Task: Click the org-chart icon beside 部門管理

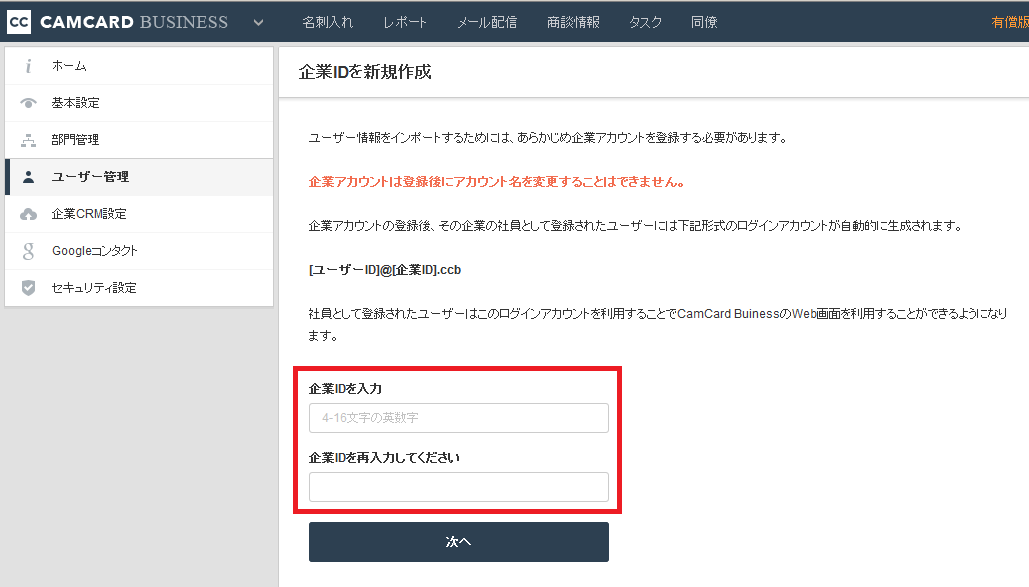Action: (x=28, y=140)
